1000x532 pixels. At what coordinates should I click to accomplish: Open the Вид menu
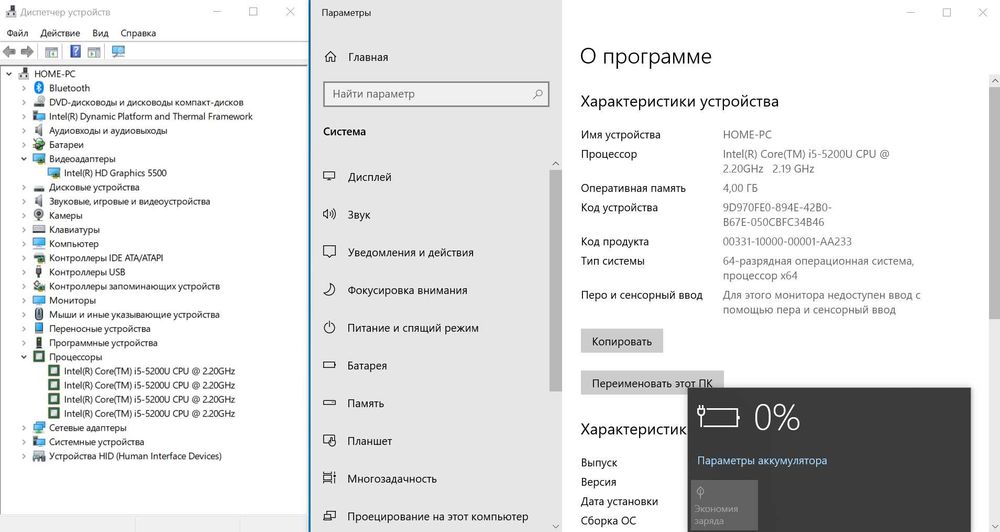(x=100, y=33)
